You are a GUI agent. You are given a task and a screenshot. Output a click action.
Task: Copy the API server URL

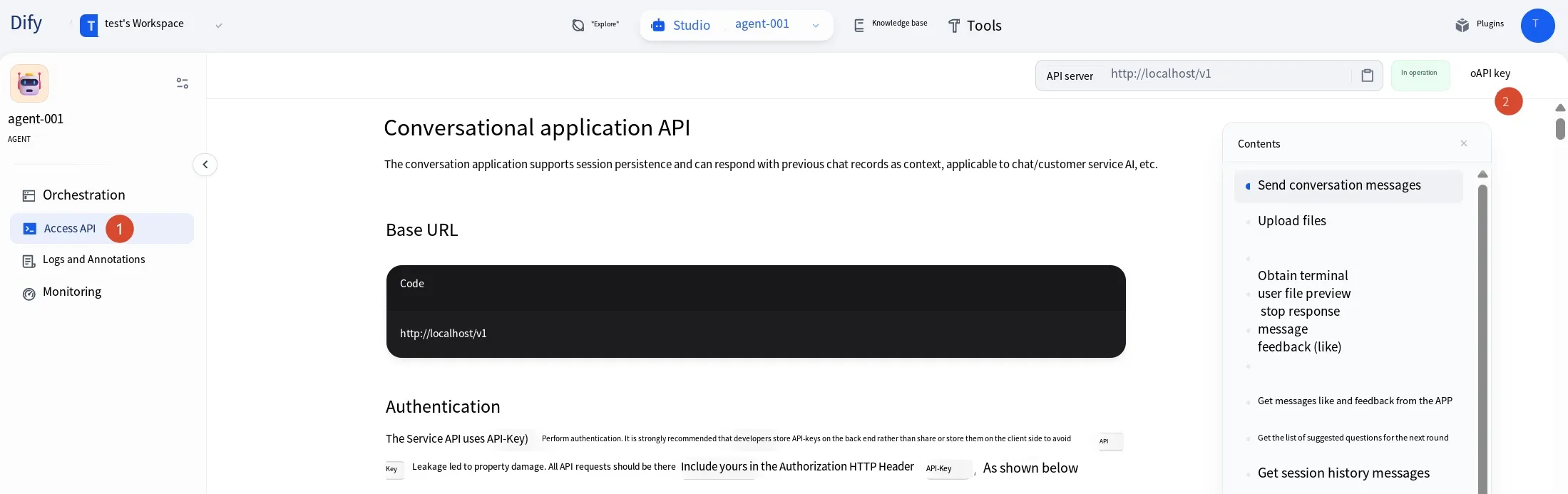(x=1367, y=76)
